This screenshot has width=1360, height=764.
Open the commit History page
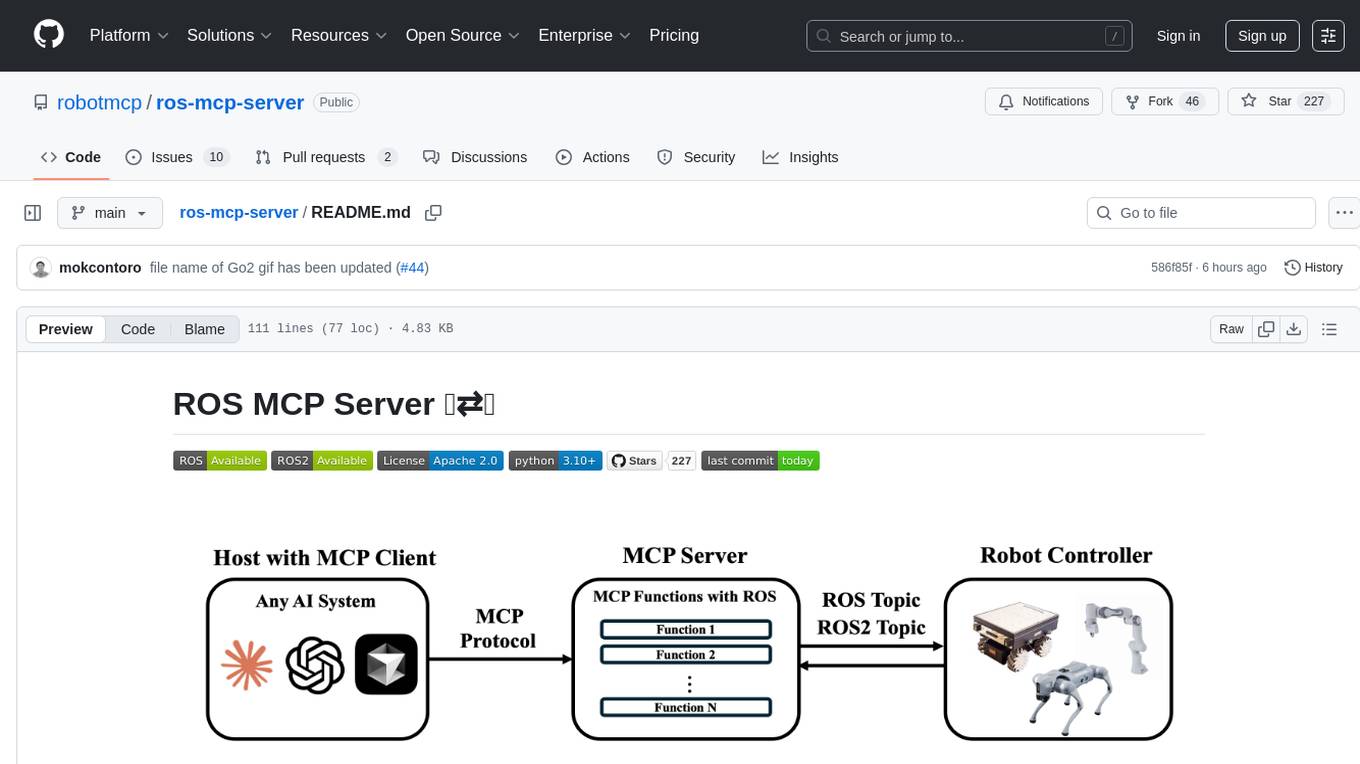[1313, 268]
